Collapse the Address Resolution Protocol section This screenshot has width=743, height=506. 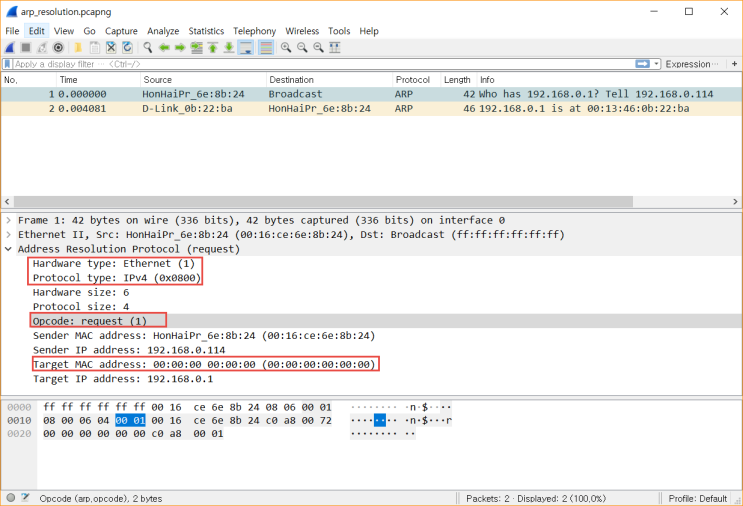[x=9, y=249]
